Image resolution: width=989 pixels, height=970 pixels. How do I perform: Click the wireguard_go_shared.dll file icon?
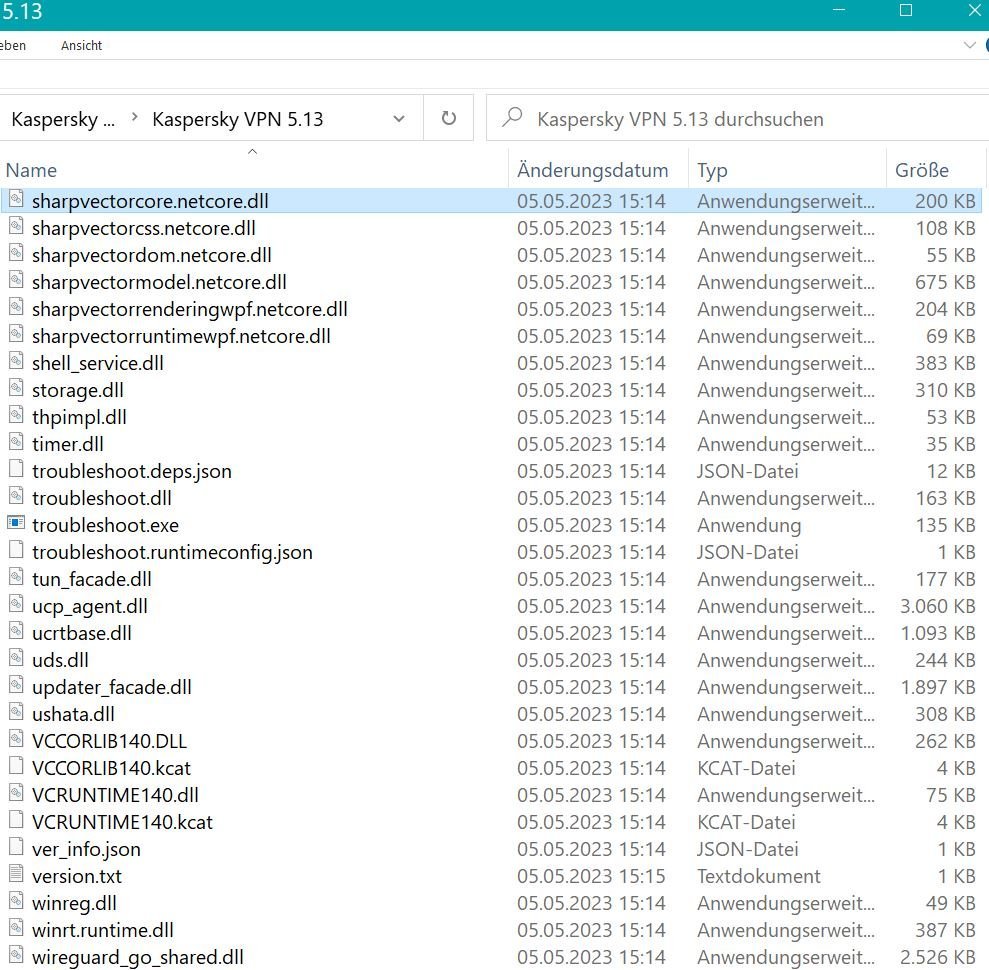click(x=16, y=955)
